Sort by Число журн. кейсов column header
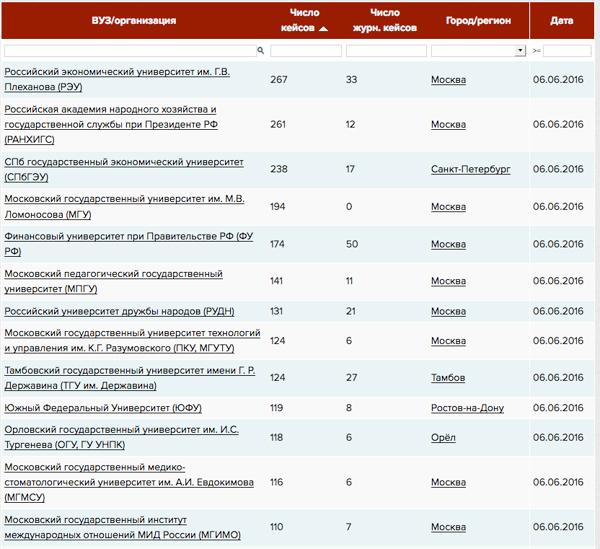The image size is (600, 549). 378,20
